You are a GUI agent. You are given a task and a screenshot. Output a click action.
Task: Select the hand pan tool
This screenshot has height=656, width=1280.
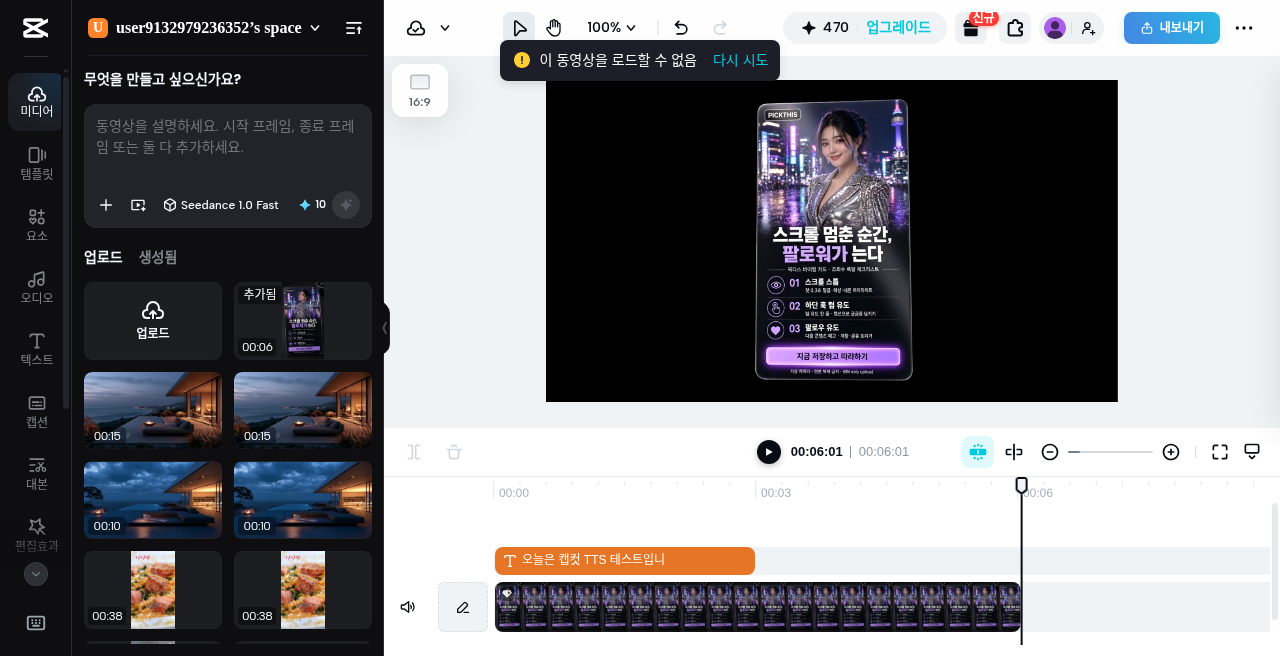click(x=554, y=28)
